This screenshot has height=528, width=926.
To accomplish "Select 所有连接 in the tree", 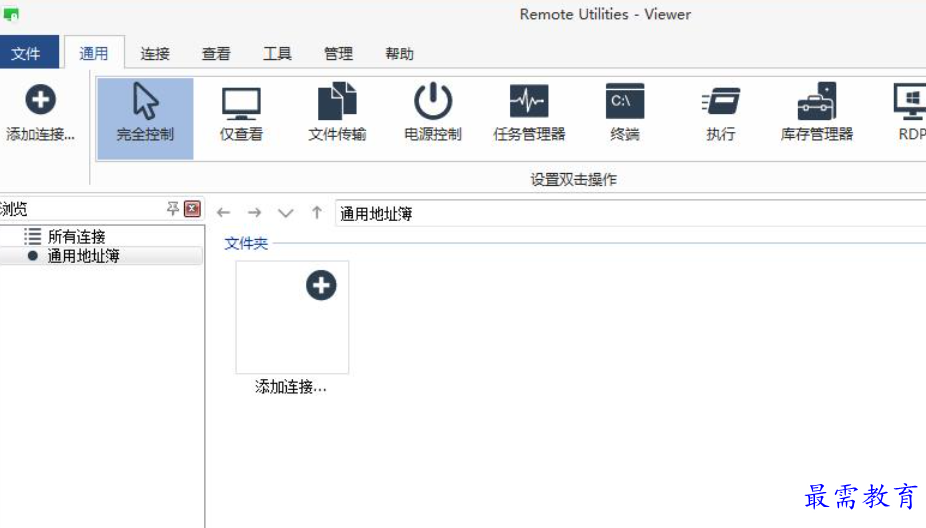I will (x=76, y=237).
